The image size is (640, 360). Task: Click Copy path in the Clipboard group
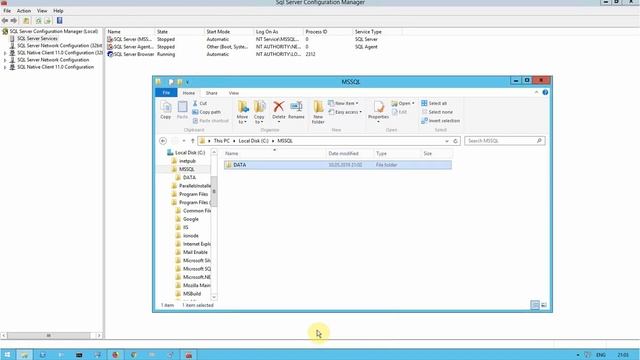(207, 112)
